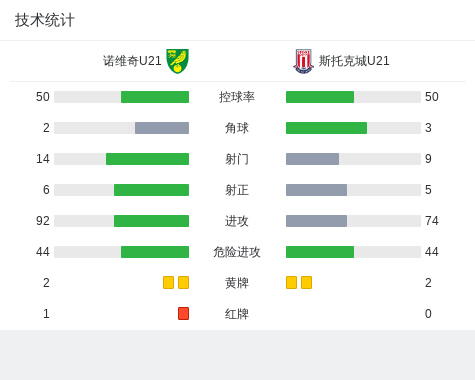Click Norwich's green shots bar showing 14
475x380 pixels.
point(147,159)
